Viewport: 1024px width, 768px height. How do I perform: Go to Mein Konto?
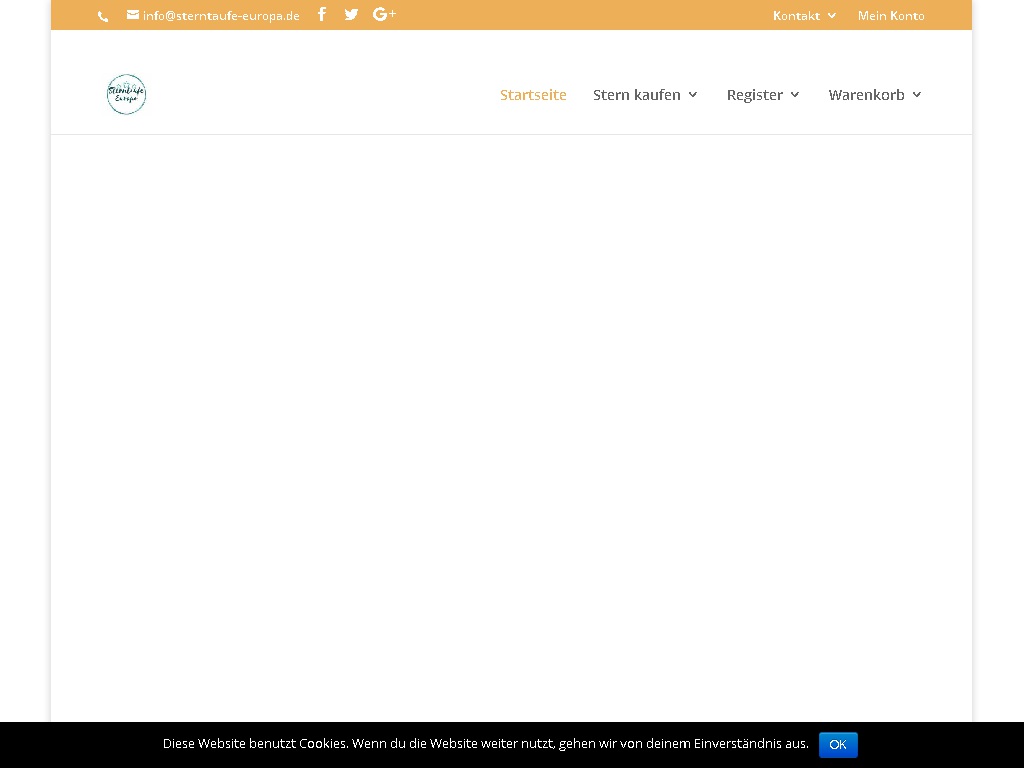tap(891, 15)
